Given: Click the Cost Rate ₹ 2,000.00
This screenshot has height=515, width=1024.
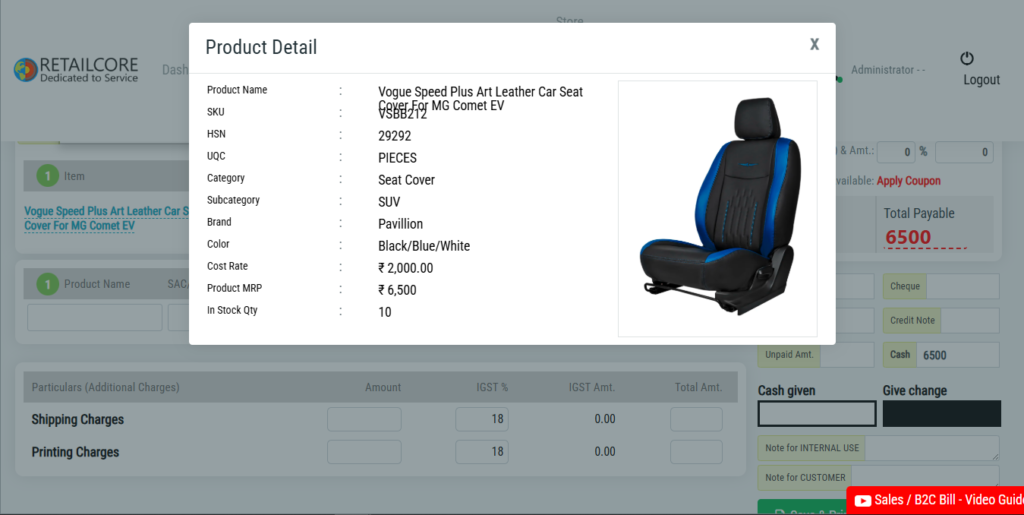Looking at the screenshot, I should (x=406, y=268).
